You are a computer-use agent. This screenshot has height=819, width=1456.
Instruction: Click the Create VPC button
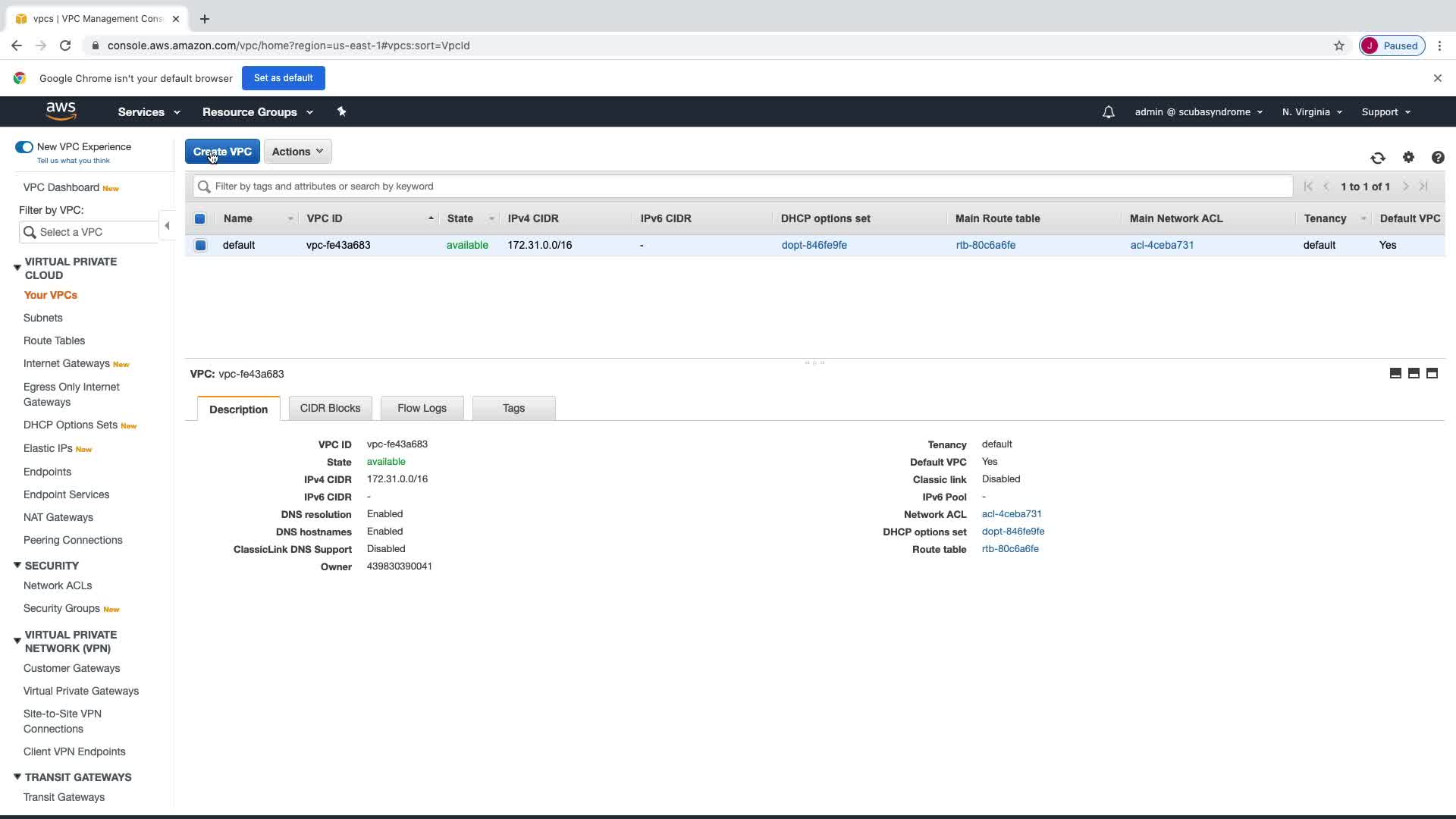point(222,152)
